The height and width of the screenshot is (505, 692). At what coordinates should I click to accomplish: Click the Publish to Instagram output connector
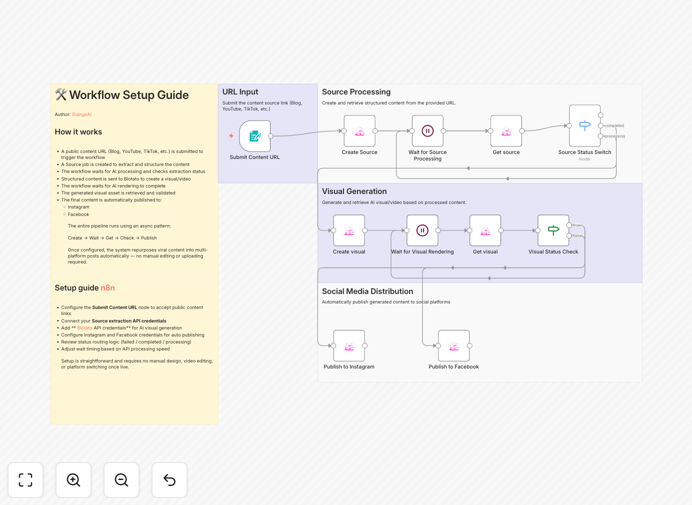365,346
